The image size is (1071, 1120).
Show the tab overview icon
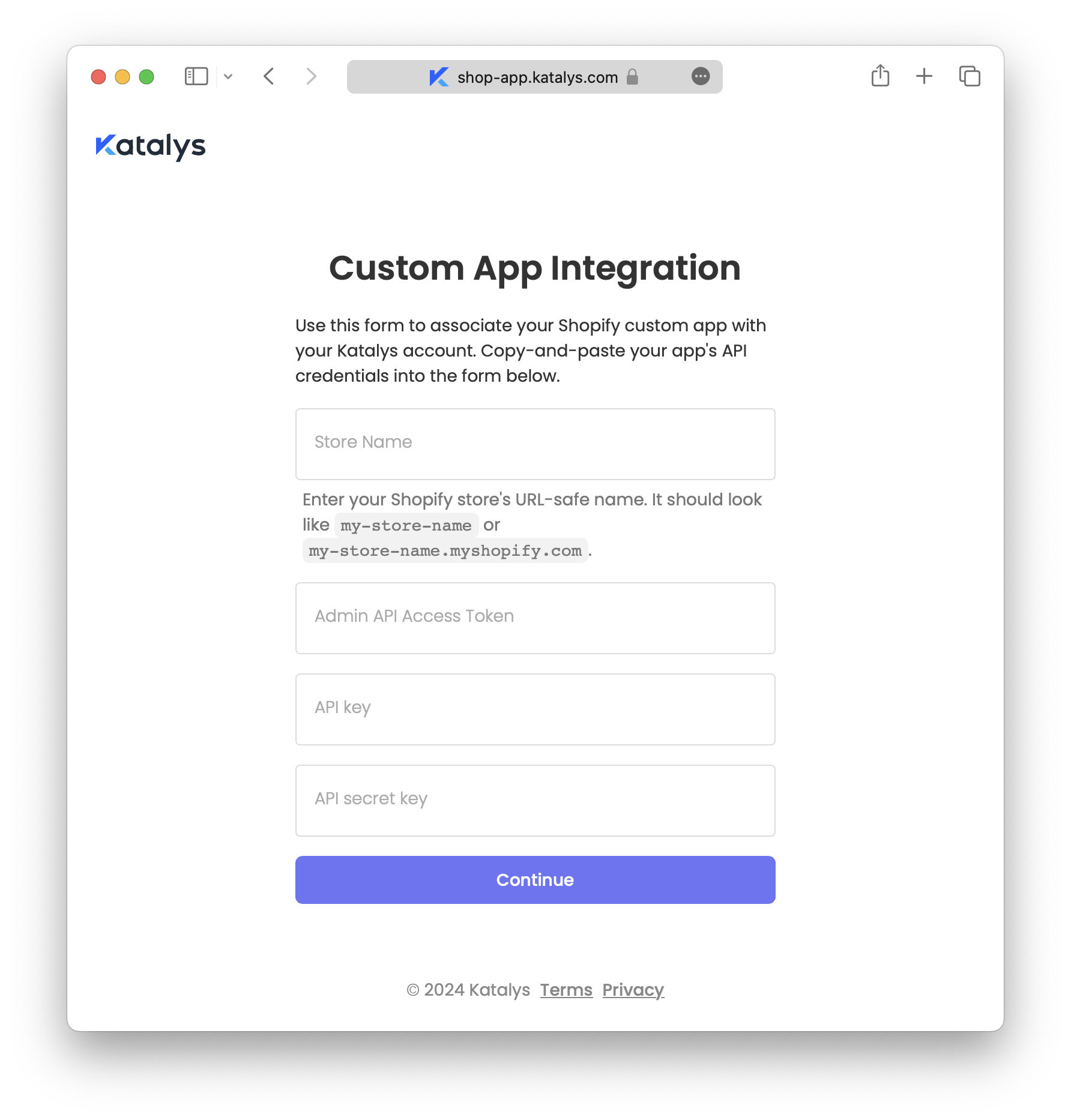click(970, 77)
